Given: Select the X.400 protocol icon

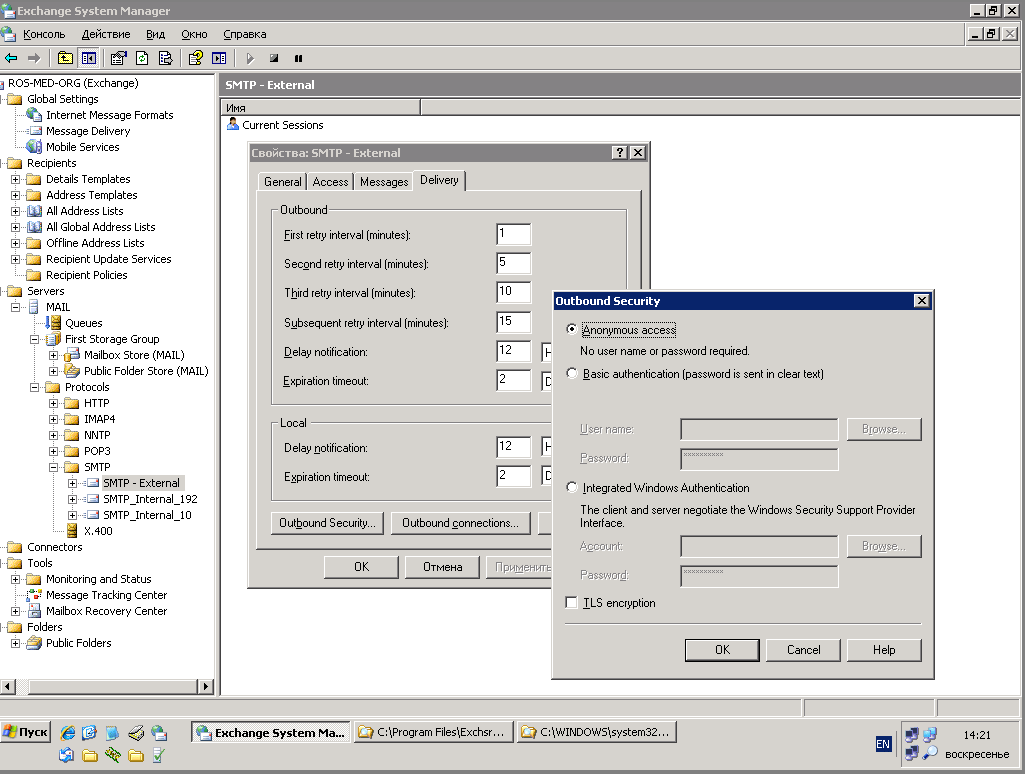Looking at the screenshot, I should click(72, 531).
